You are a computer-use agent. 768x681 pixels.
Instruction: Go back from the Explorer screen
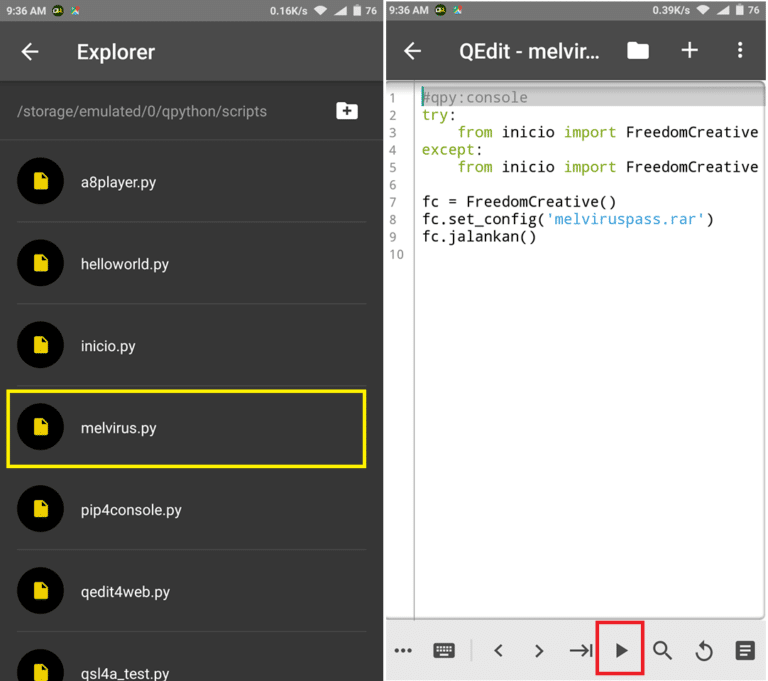click(30, 51)
